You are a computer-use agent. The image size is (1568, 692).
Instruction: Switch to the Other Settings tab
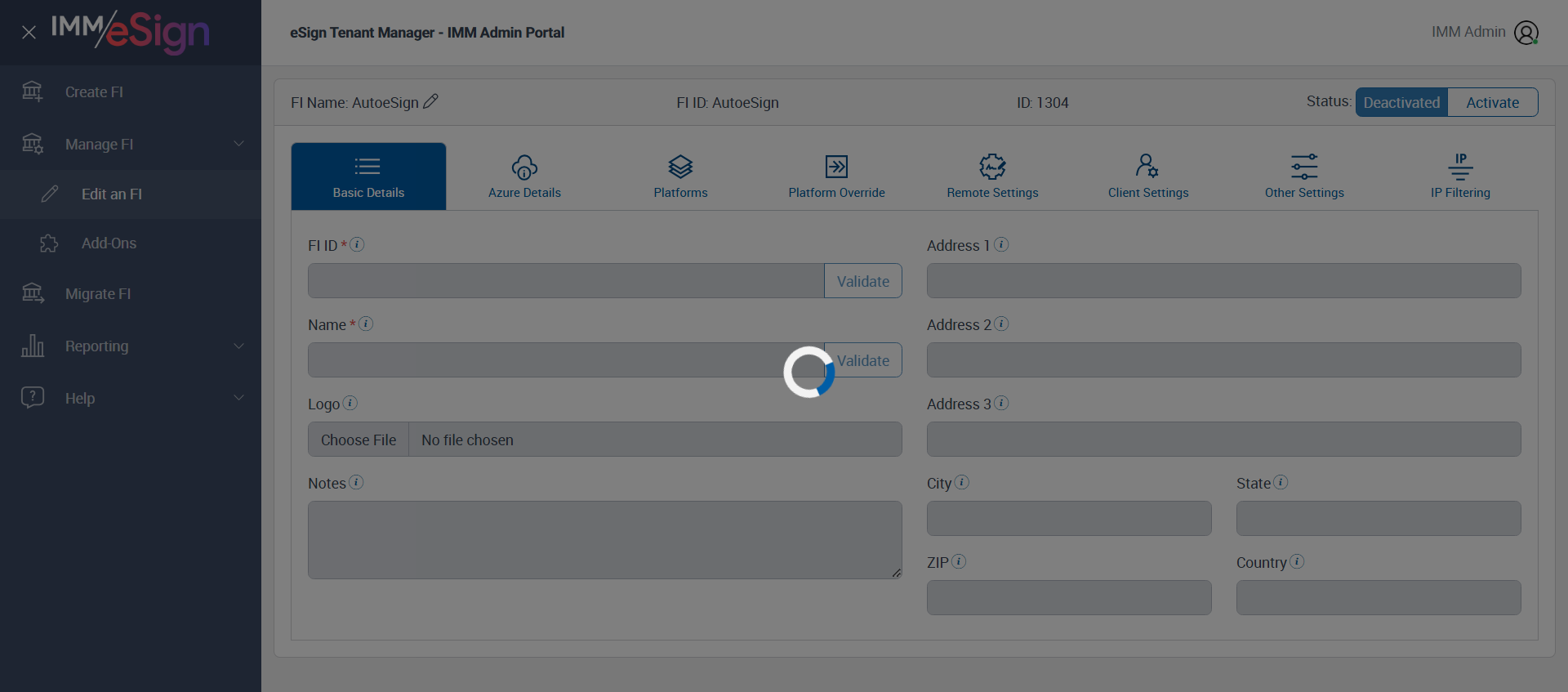coord(1304,176)
